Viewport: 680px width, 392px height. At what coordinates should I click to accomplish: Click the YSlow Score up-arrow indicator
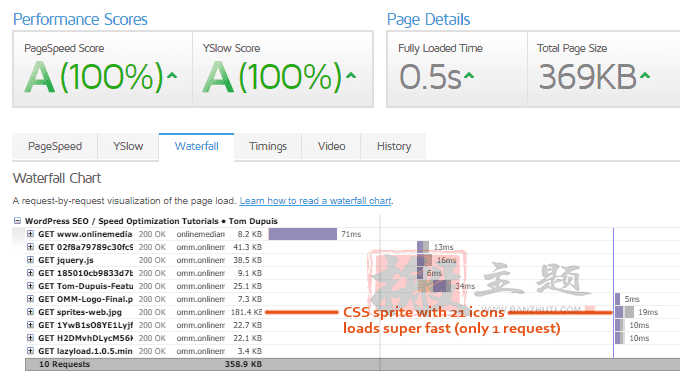[351, 76]
